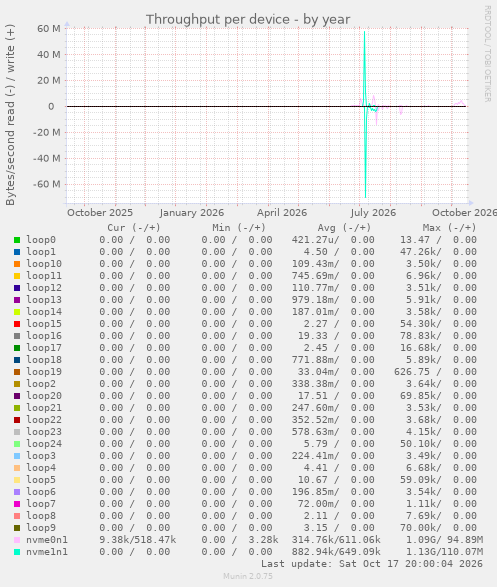Click the 'loop14' legend label
This screenshot has width=497, height=587.
44,311
